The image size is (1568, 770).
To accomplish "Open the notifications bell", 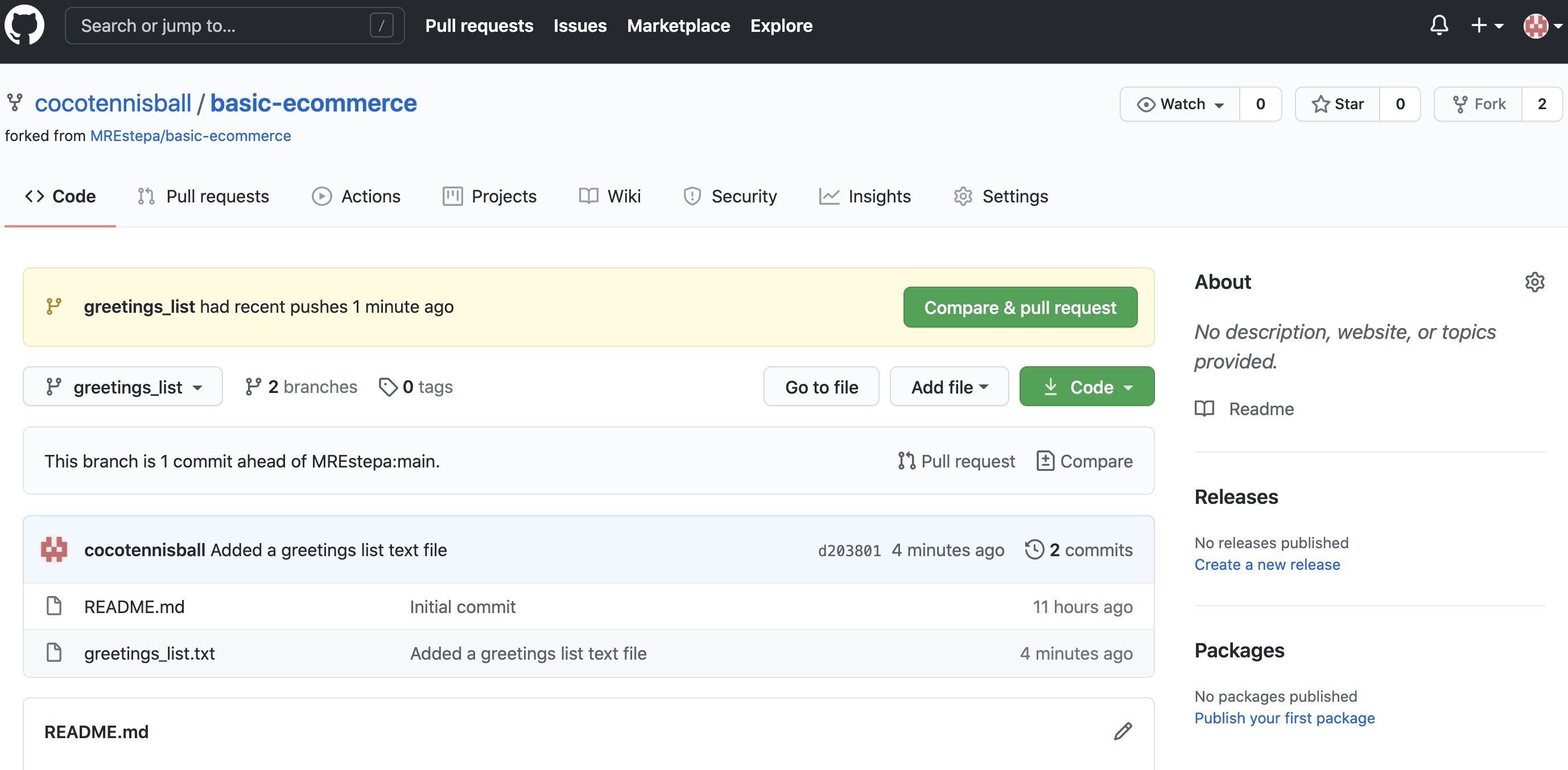I will 1439,25.
